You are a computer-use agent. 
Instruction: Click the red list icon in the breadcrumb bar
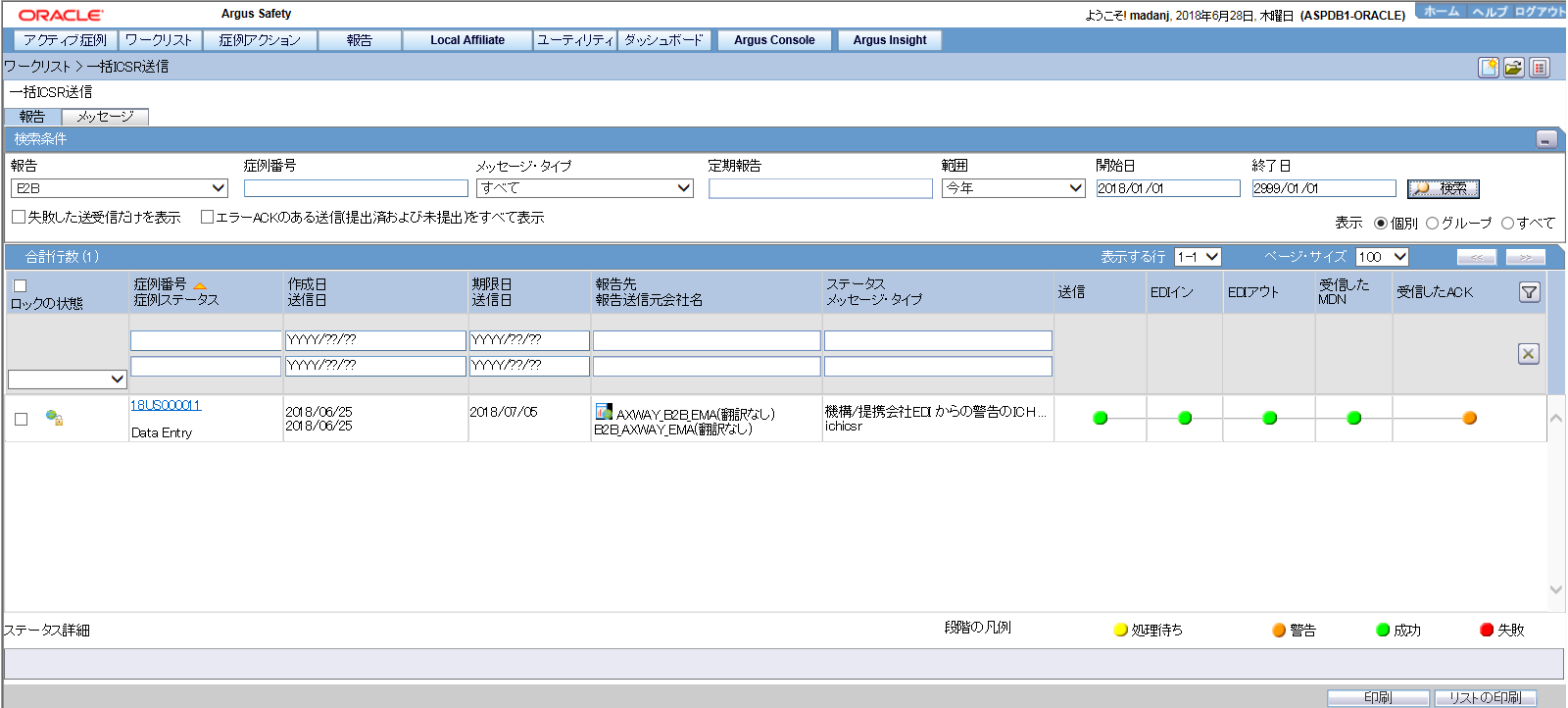click(x=1540, y=68)
